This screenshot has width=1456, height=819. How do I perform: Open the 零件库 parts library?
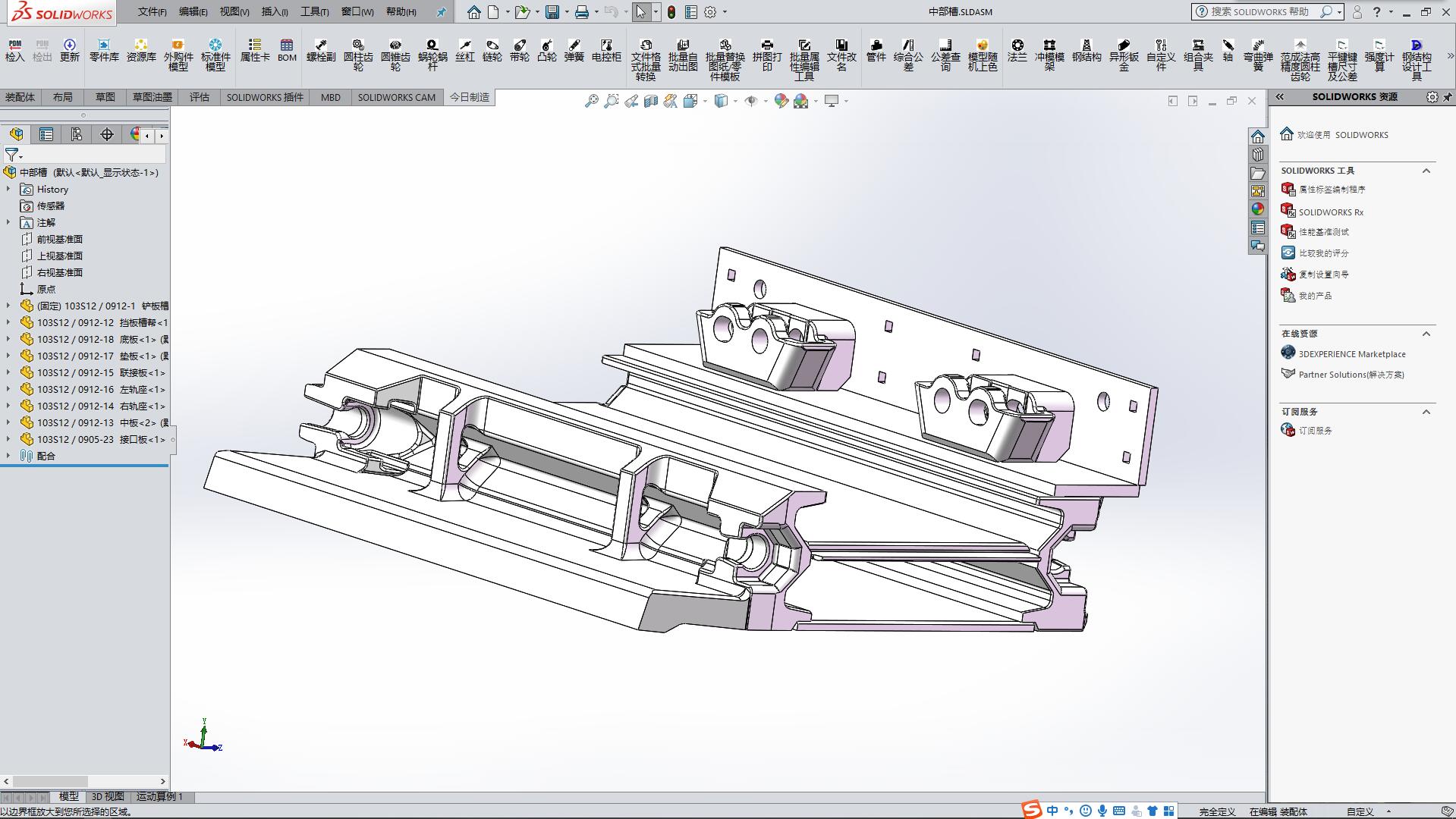point(104,50)
